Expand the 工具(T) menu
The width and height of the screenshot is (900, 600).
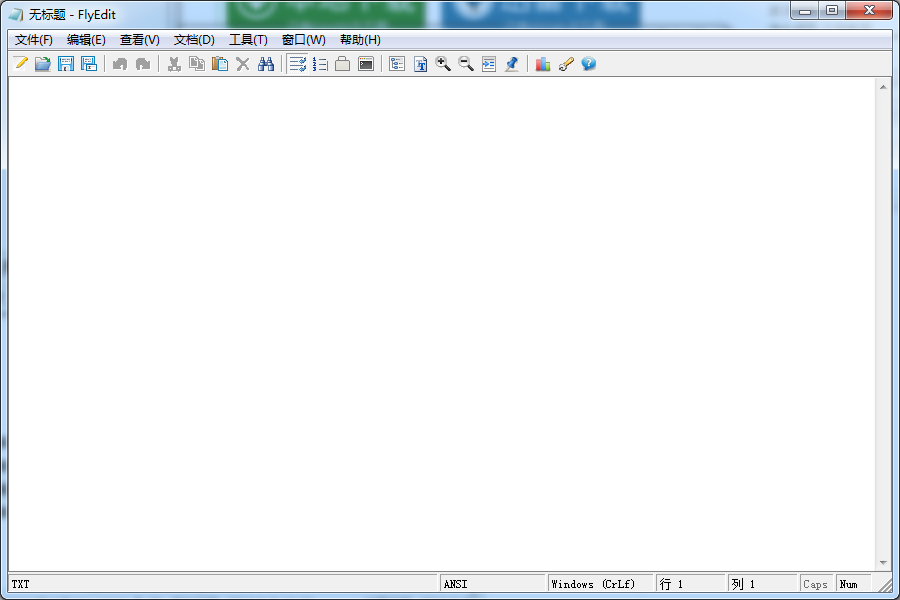coord(248,40)
